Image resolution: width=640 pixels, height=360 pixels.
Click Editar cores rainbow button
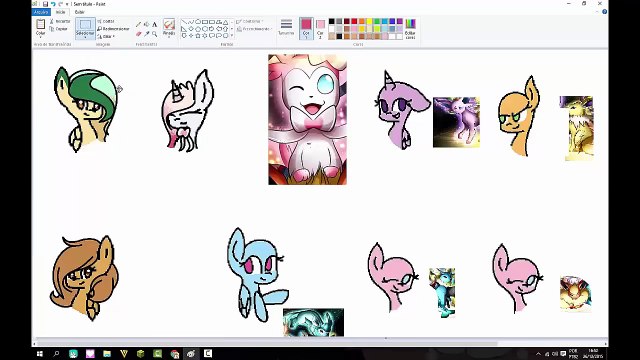411,28
